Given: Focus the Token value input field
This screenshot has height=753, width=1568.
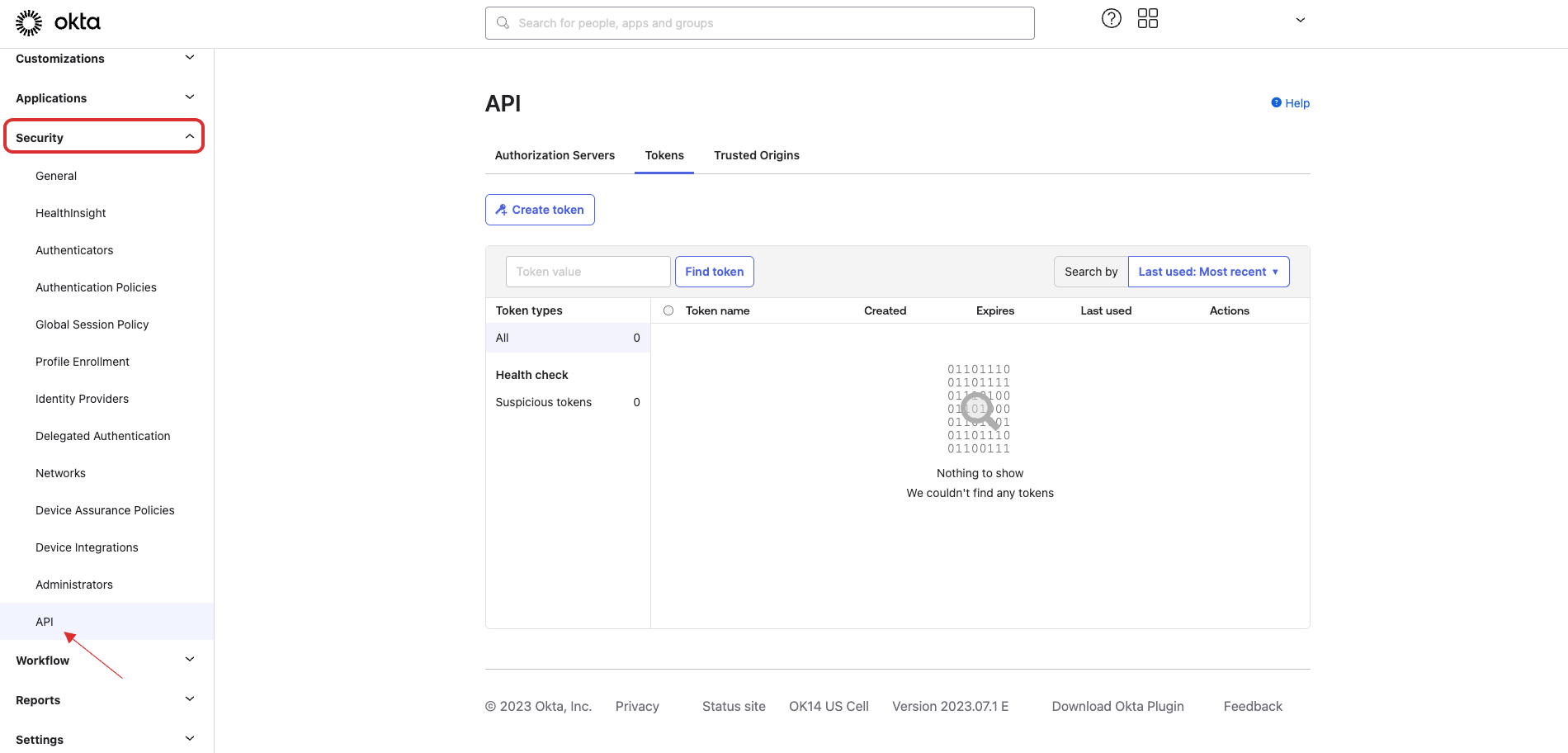Looking at the screenshot, I should click(588, 272).
